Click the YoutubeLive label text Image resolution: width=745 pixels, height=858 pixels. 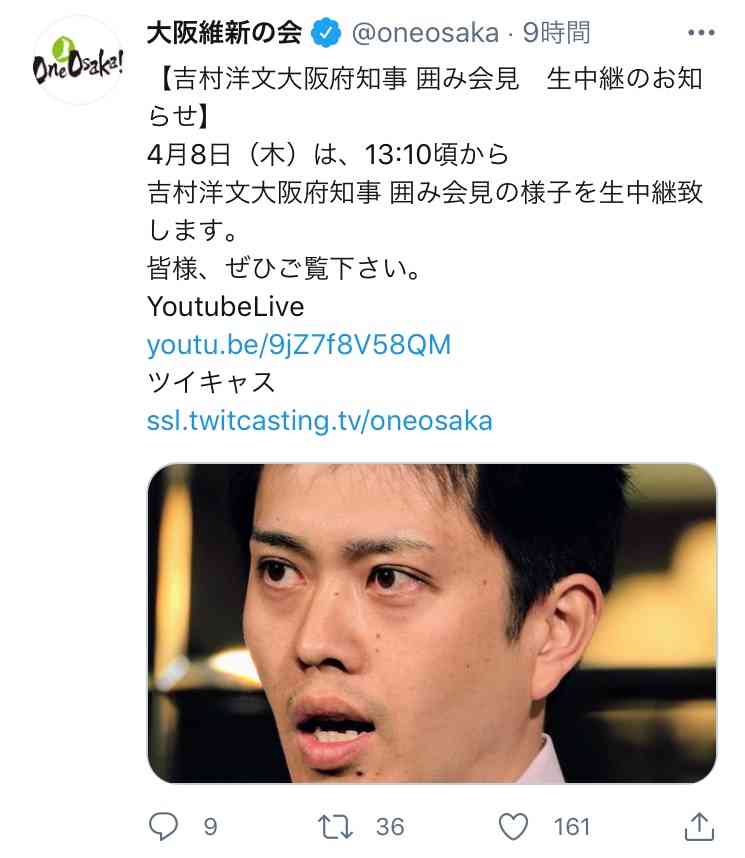tap(226, 306)
